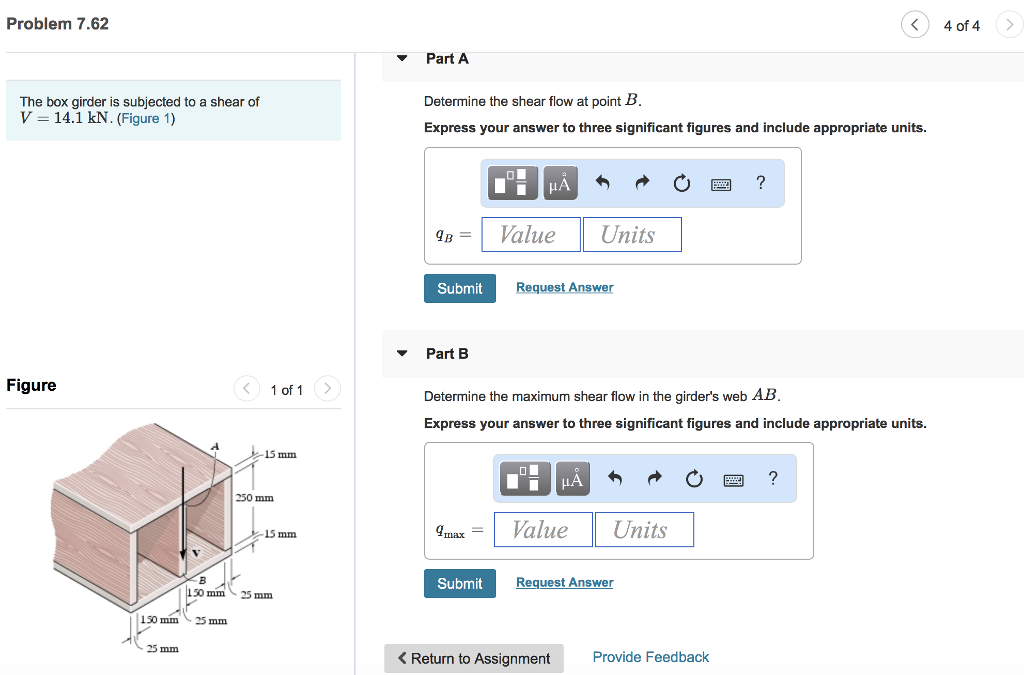Open the equation templates icon in Part A
This screenshot has width=1024, height=675.
coord(511,183)
